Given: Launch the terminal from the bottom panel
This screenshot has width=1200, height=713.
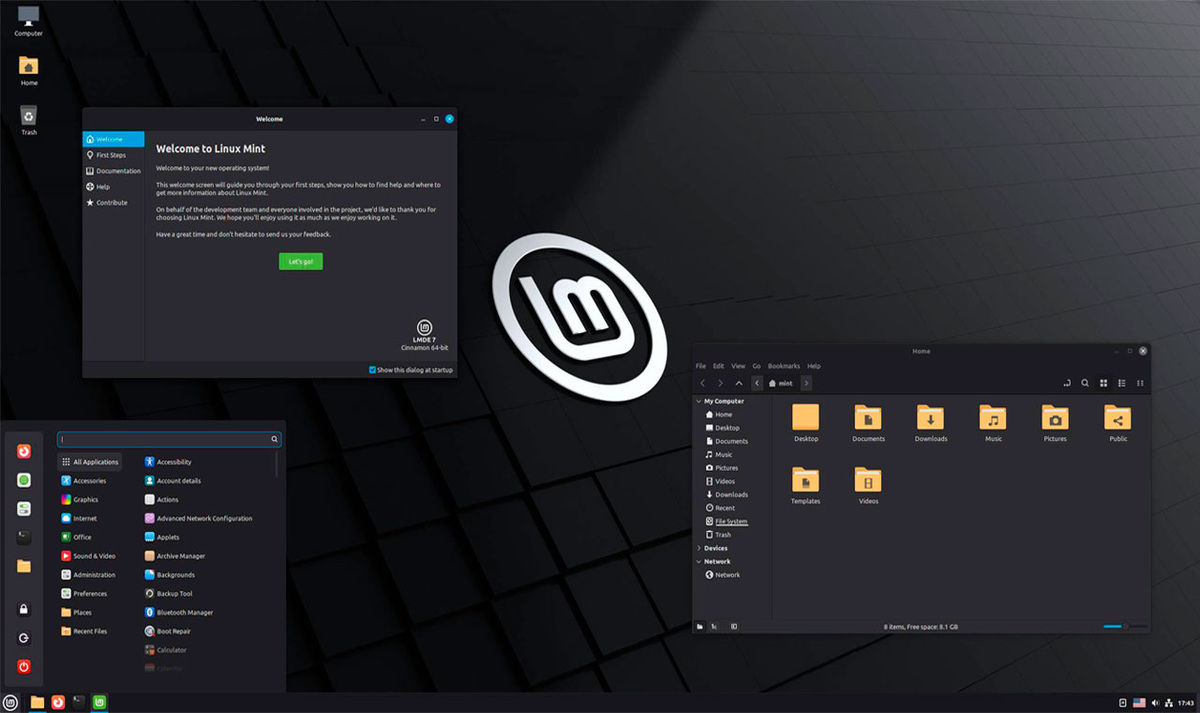Looking at the screenshot, I should pos(79,702).
